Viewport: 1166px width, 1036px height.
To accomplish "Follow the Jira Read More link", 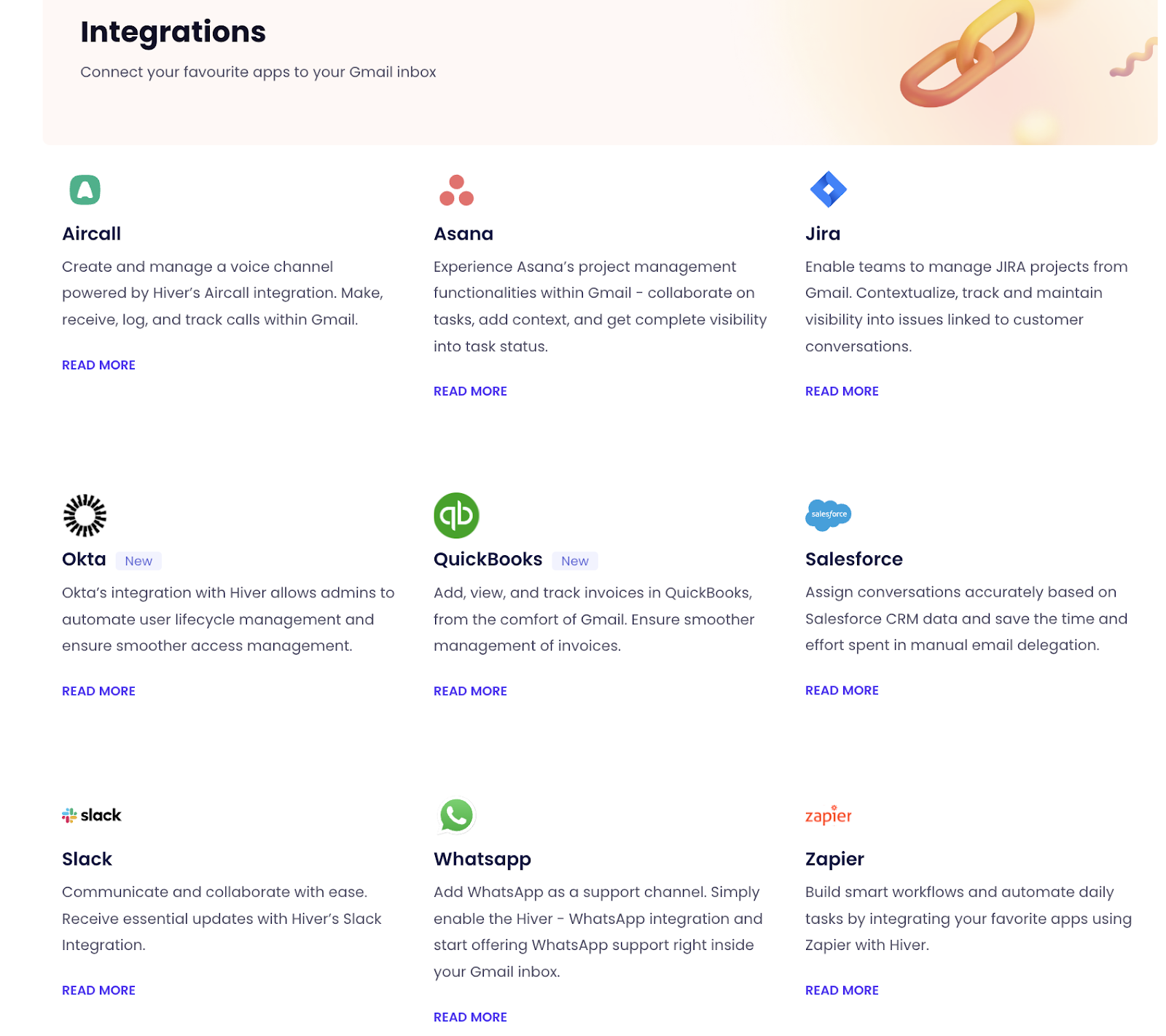I will 842,391.
